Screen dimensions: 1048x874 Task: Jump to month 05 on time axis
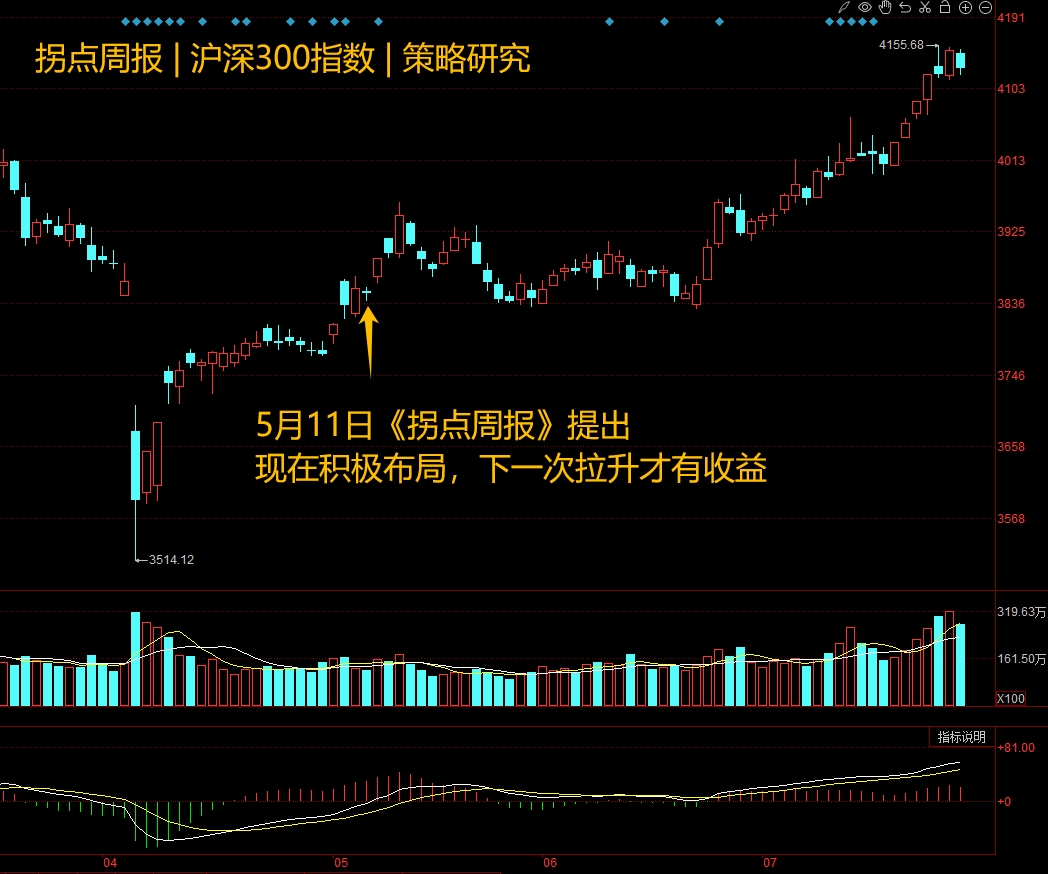click(341, 863)
